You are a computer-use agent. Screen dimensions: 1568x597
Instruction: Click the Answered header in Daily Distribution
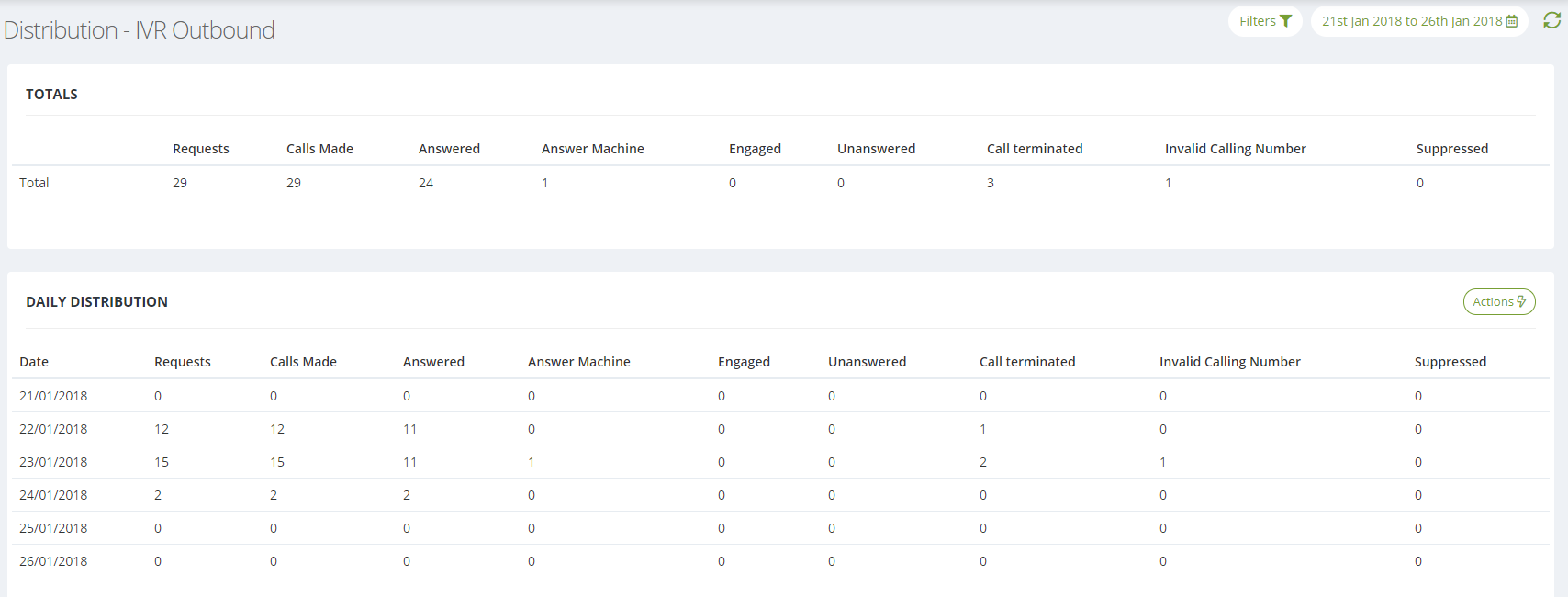pos(433,362)
